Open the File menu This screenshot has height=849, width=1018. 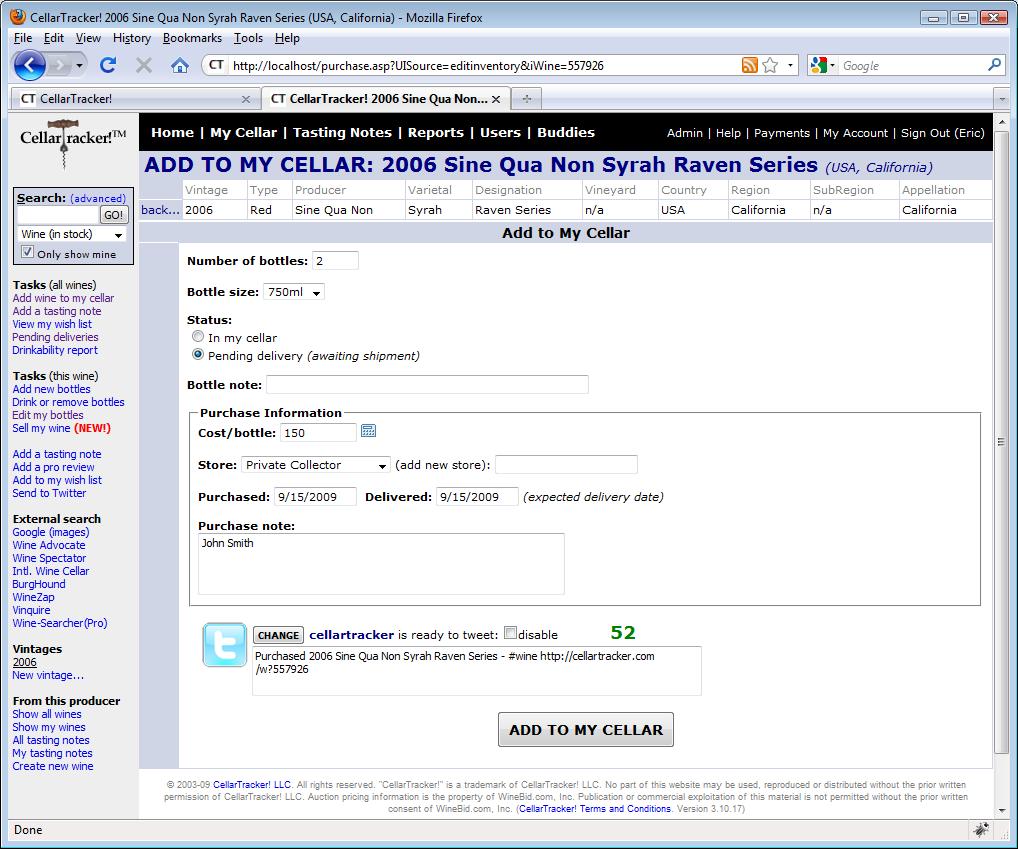pos(23,38)
